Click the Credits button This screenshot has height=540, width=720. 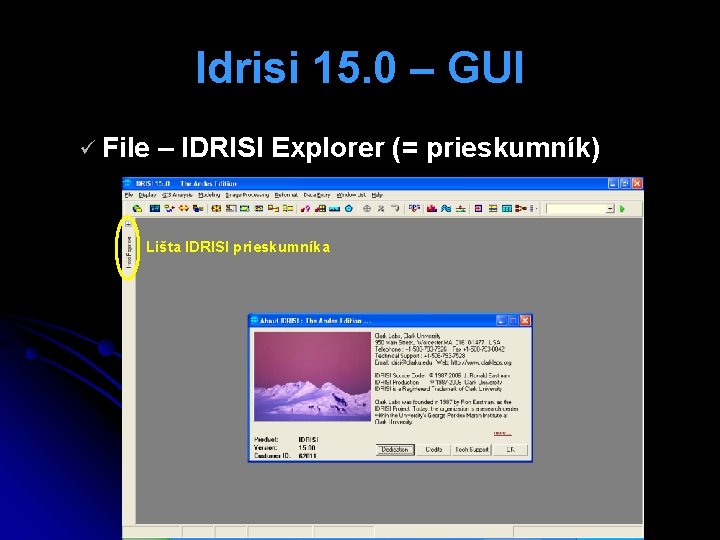click(433, 450)
